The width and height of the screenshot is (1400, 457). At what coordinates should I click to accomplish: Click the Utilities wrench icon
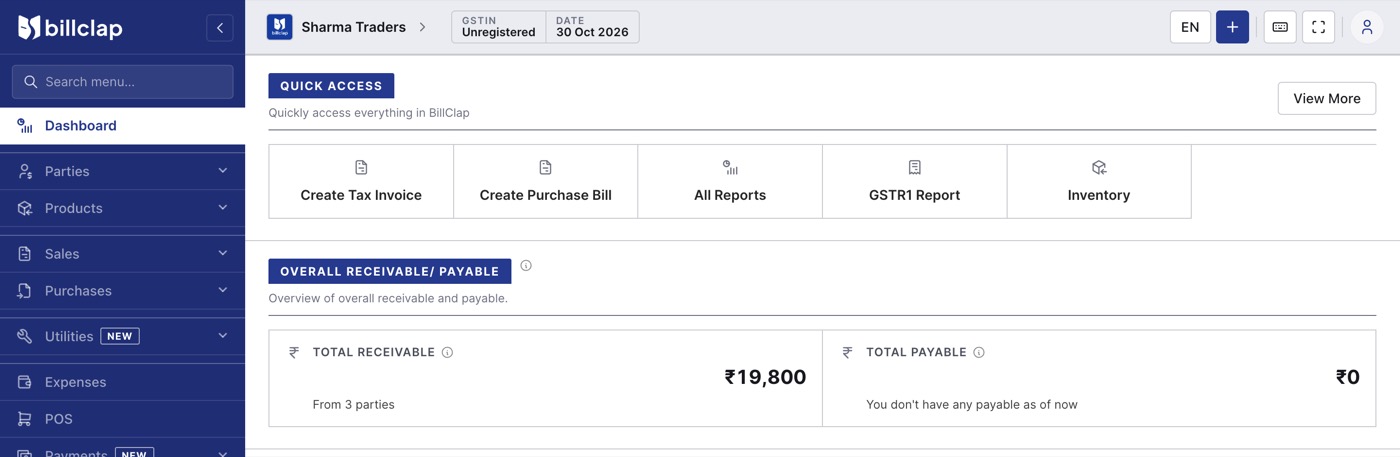[x=25, y=337]
